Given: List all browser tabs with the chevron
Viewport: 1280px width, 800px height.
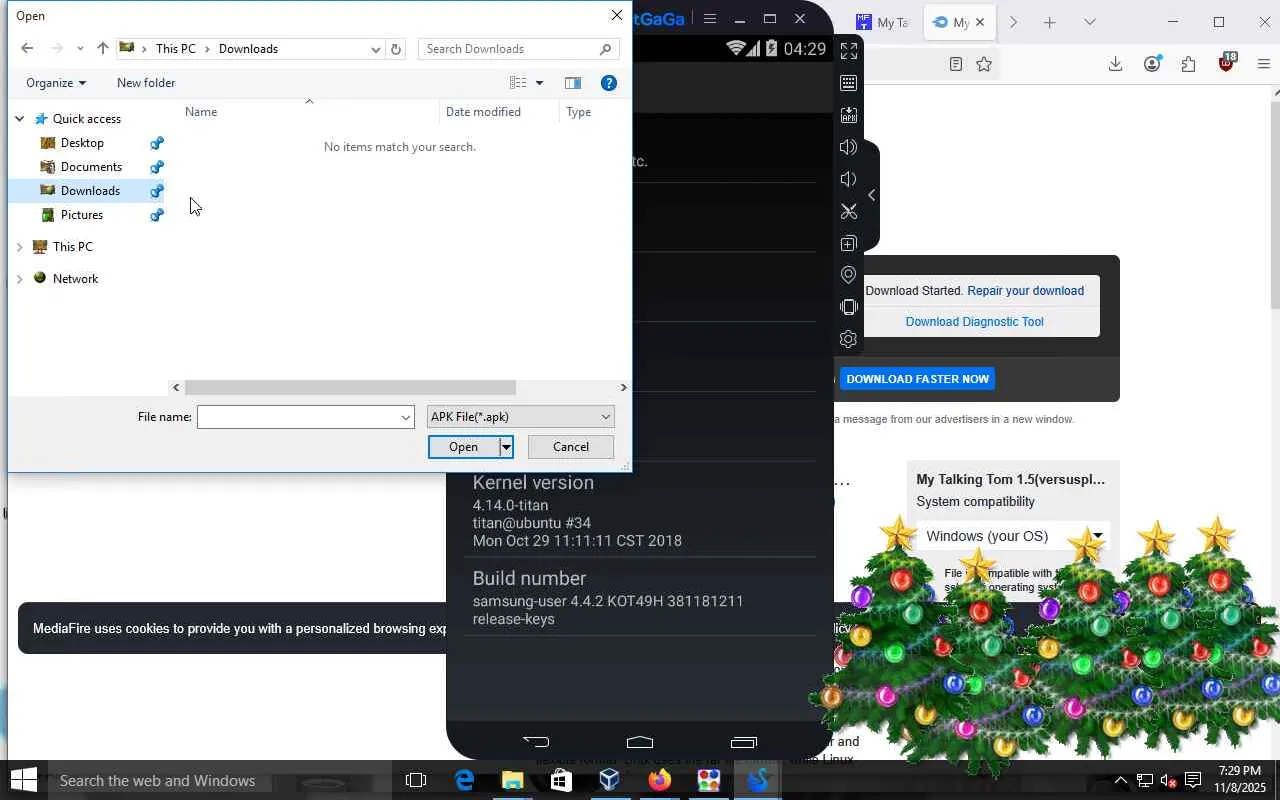Looking at the screenshot, I should point(1090,22).
